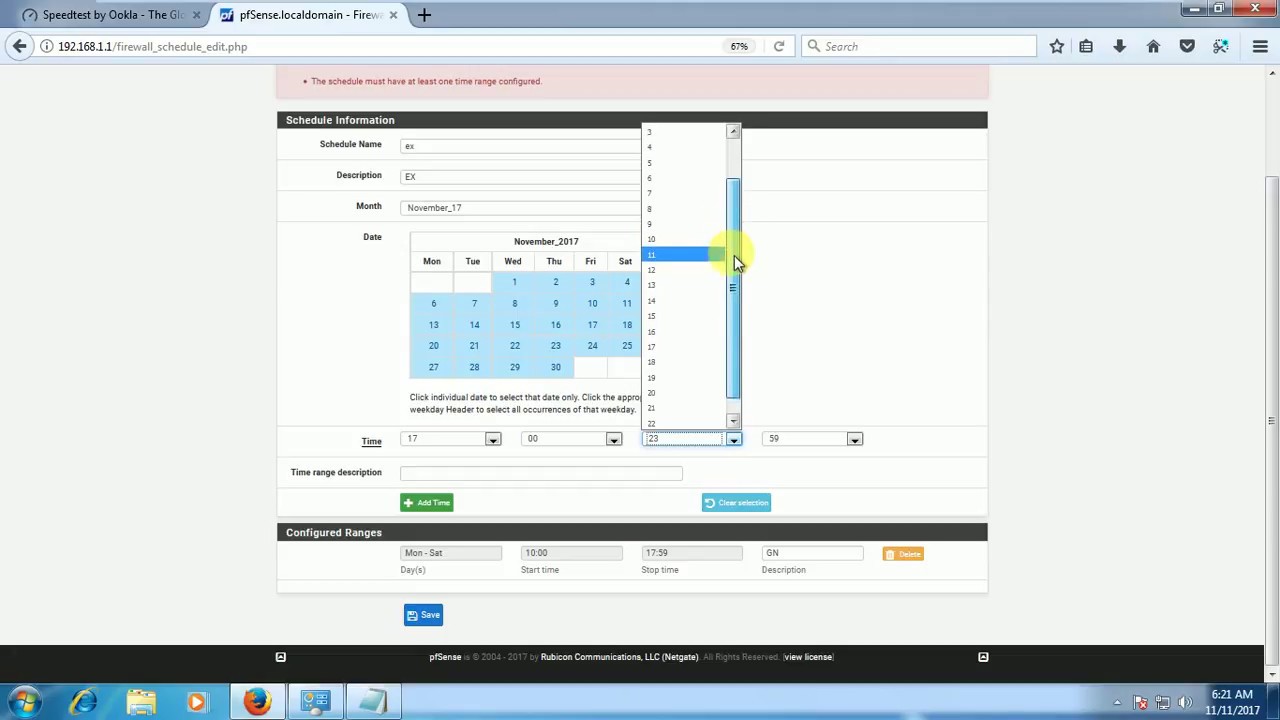Open the Firefox library icon
This screenshot has width=1280, height=720.
coord(1086,46)
